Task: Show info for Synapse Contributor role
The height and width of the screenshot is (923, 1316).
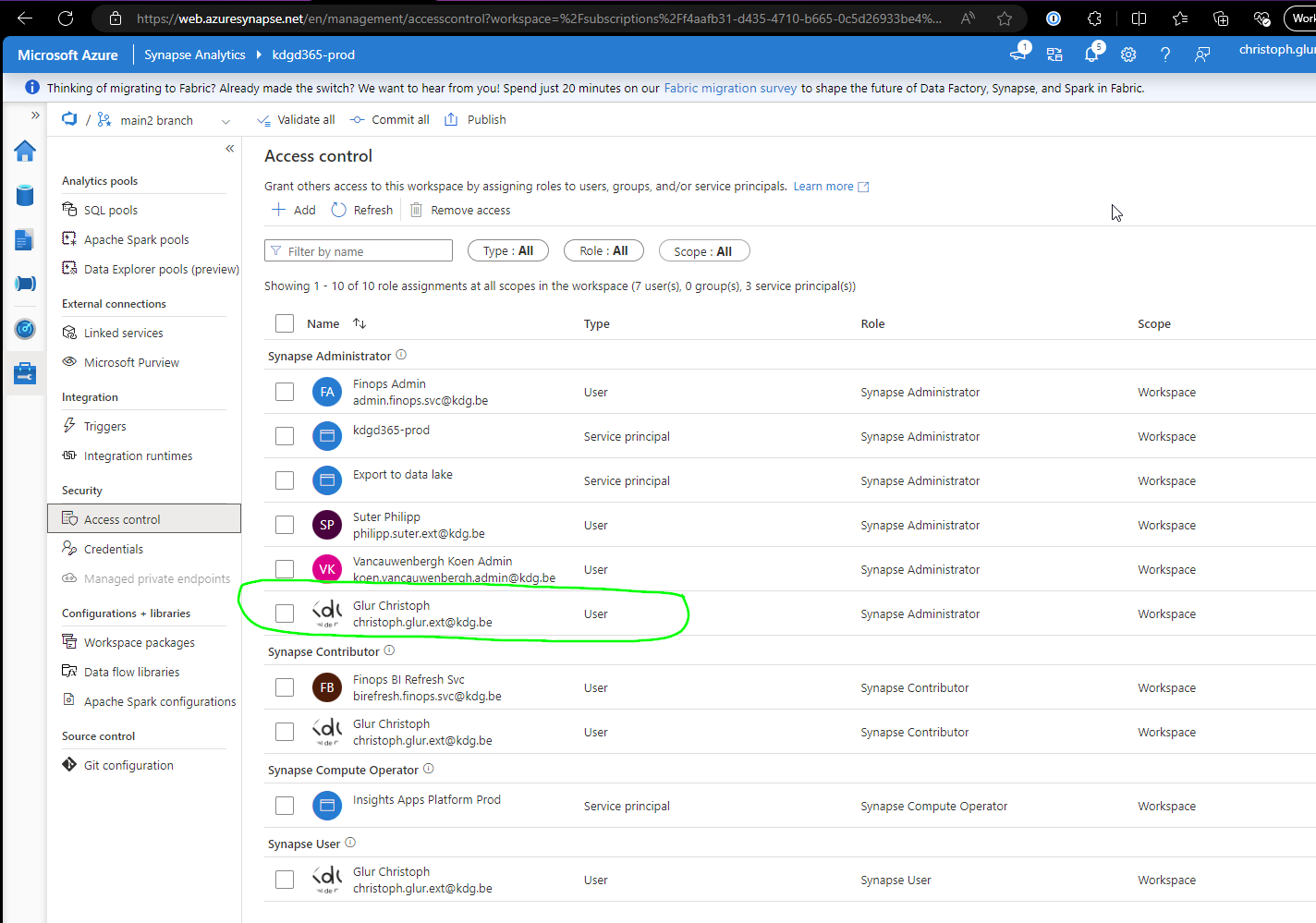Action: pos(389,650)
